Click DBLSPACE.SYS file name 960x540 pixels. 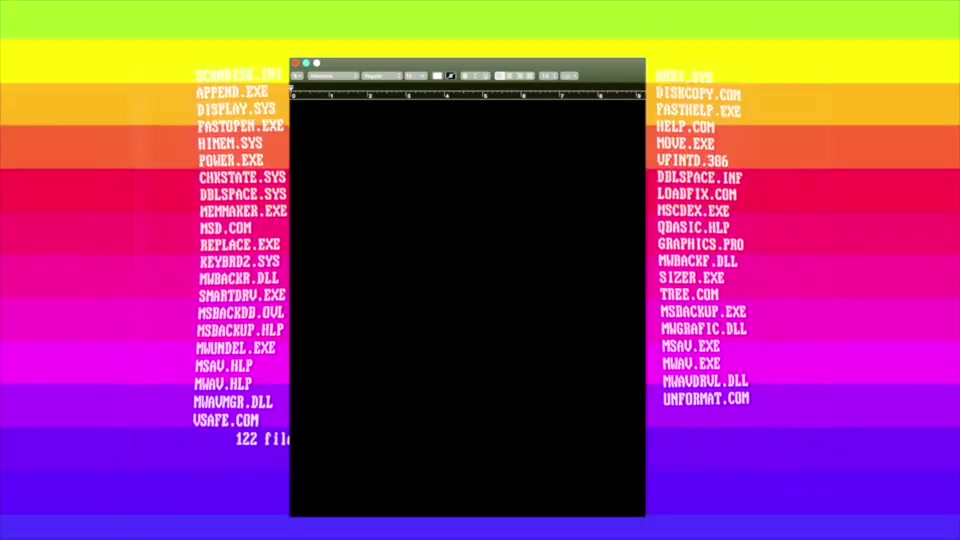243,195
